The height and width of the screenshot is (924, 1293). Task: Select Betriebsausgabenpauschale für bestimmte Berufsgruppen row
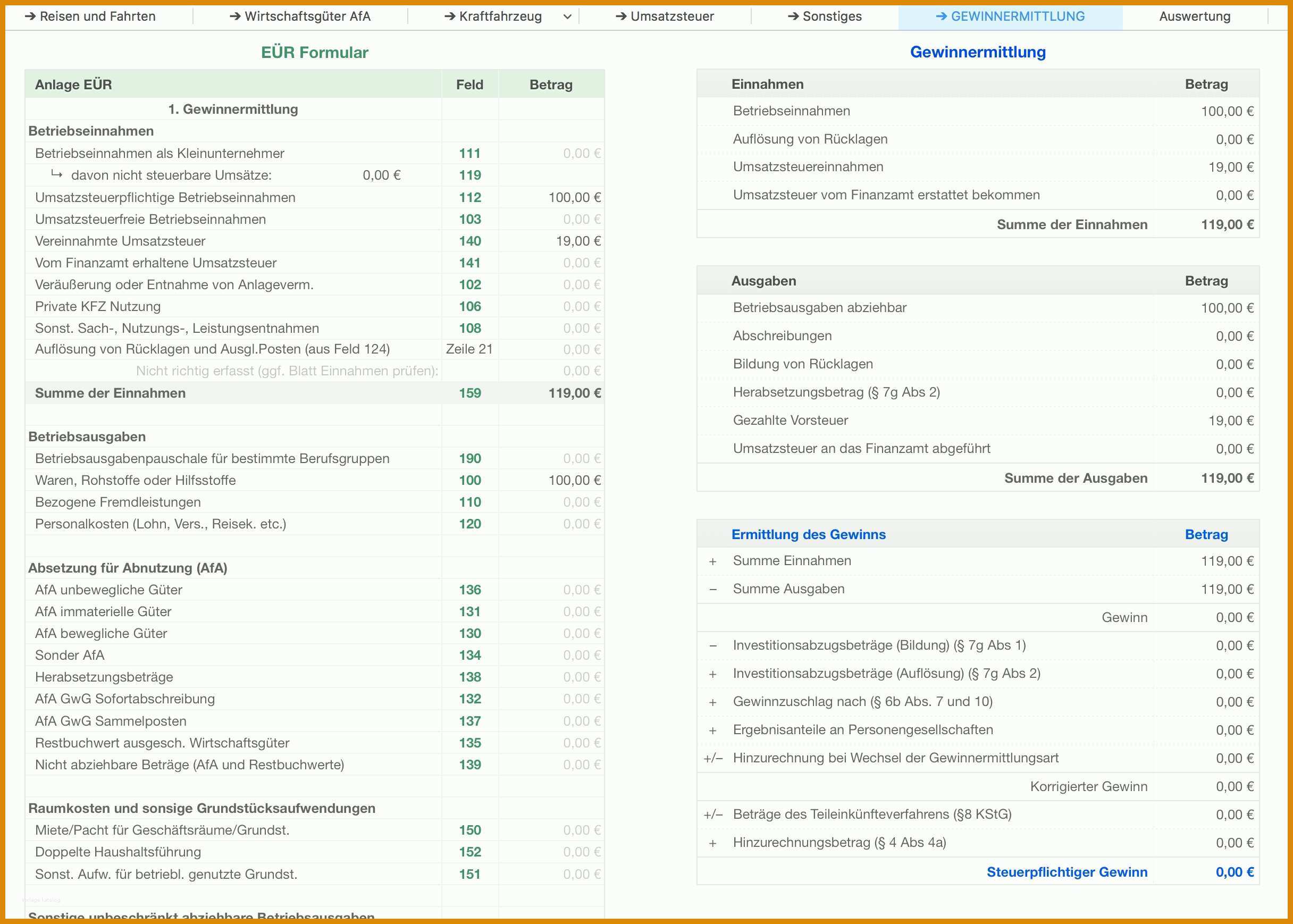pos(315,459)
